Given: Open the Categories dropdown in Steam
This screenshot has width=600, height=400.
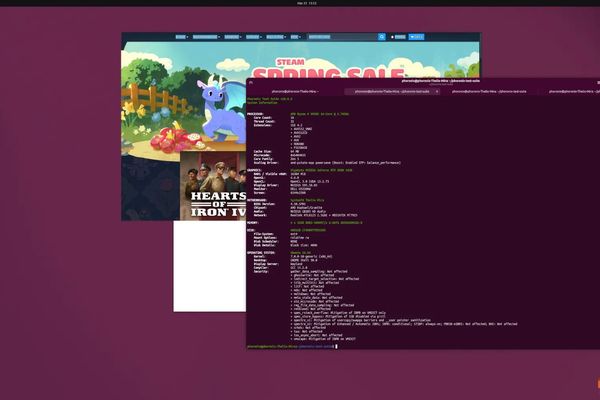Looking at the screenshot, I should tap(233, 37).
